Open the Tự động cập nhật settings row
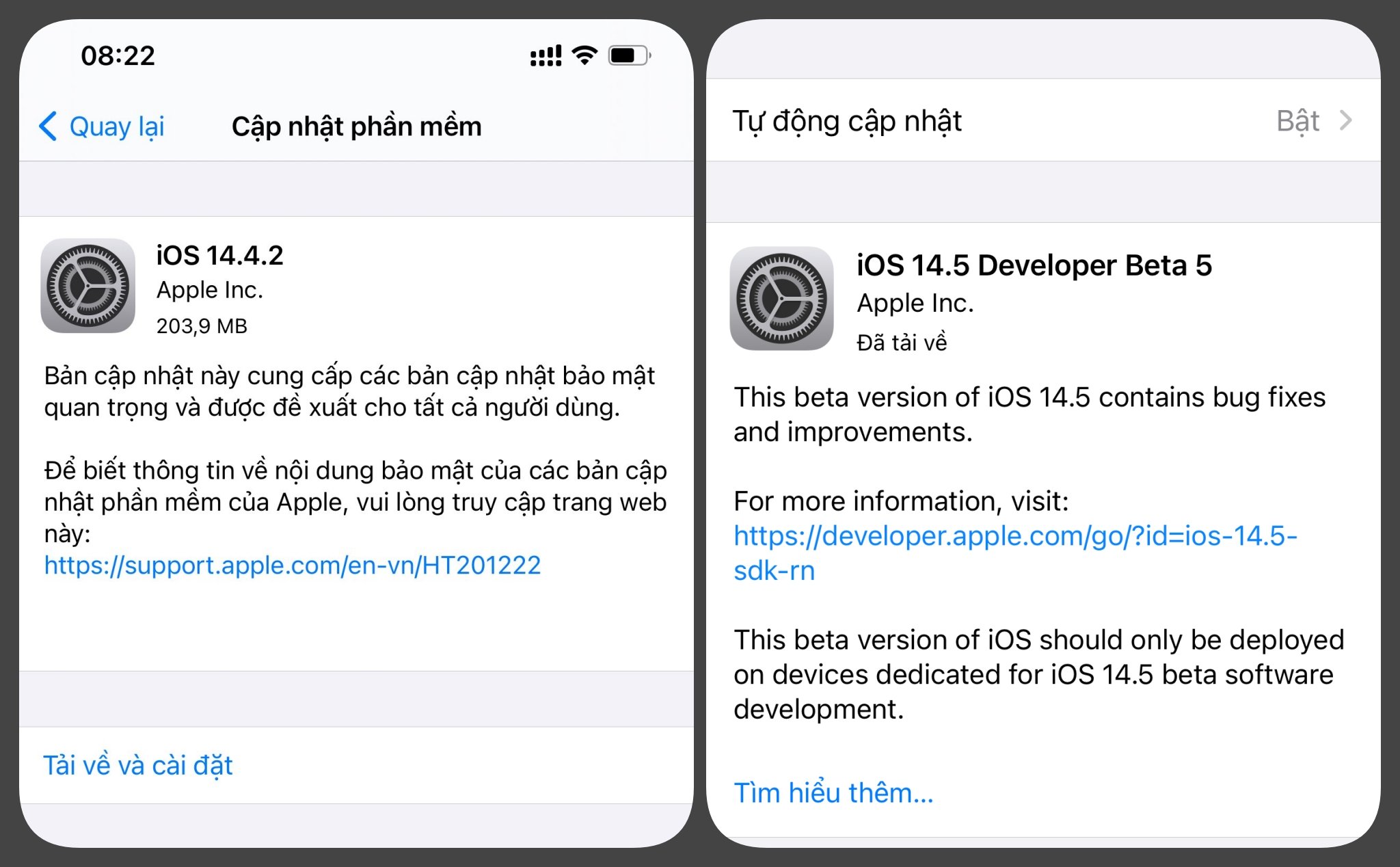1400x867 pixels. coord(846,121)
